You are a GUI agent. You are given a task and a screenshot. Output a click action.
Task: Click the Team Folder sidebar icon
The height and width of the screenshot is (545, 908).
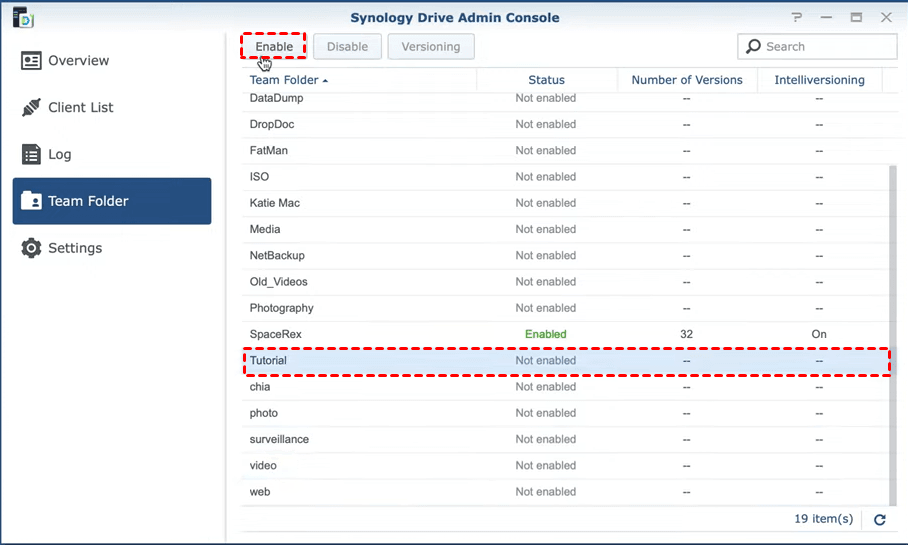tap(32, 201)
